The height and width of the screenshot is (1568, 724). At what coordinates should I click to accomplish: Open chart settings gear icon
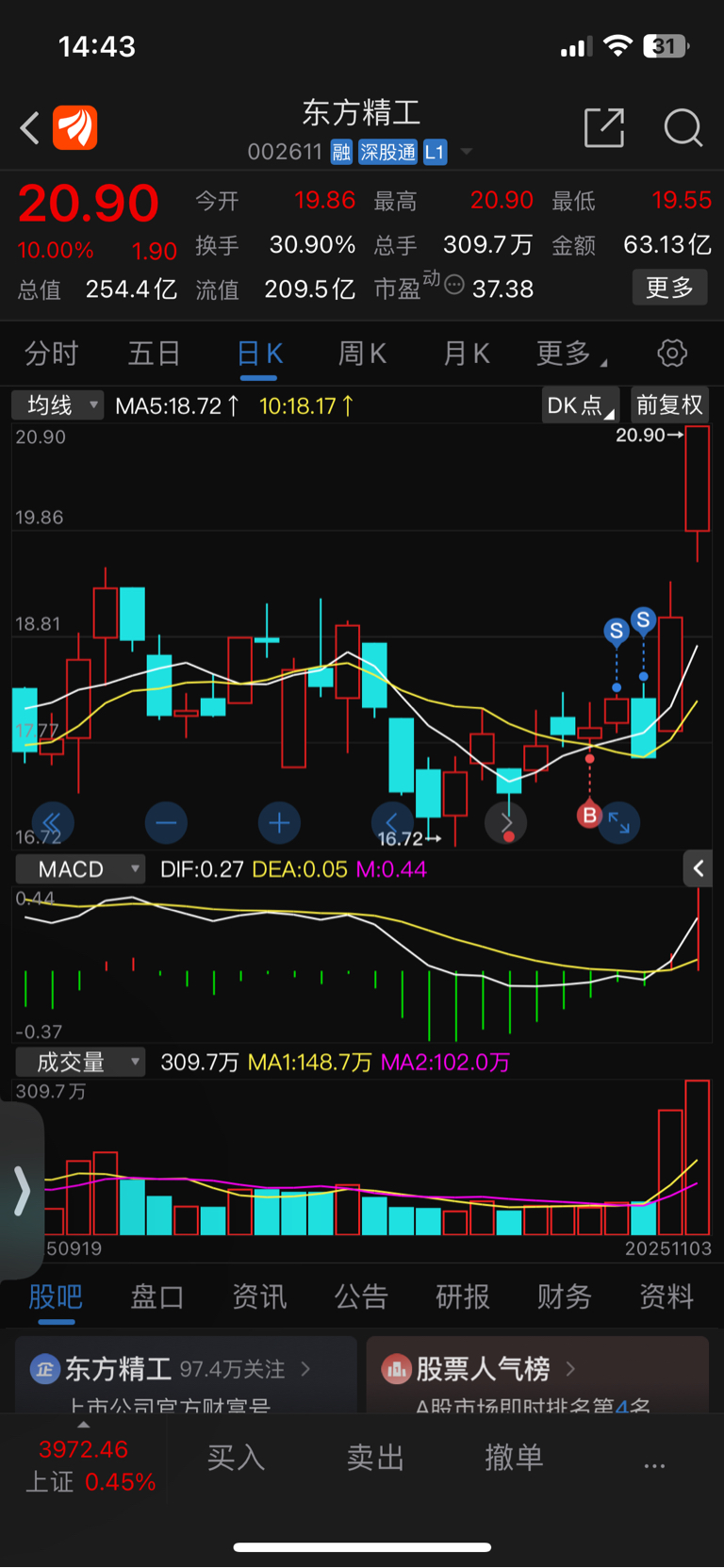(x=672, y=354)
